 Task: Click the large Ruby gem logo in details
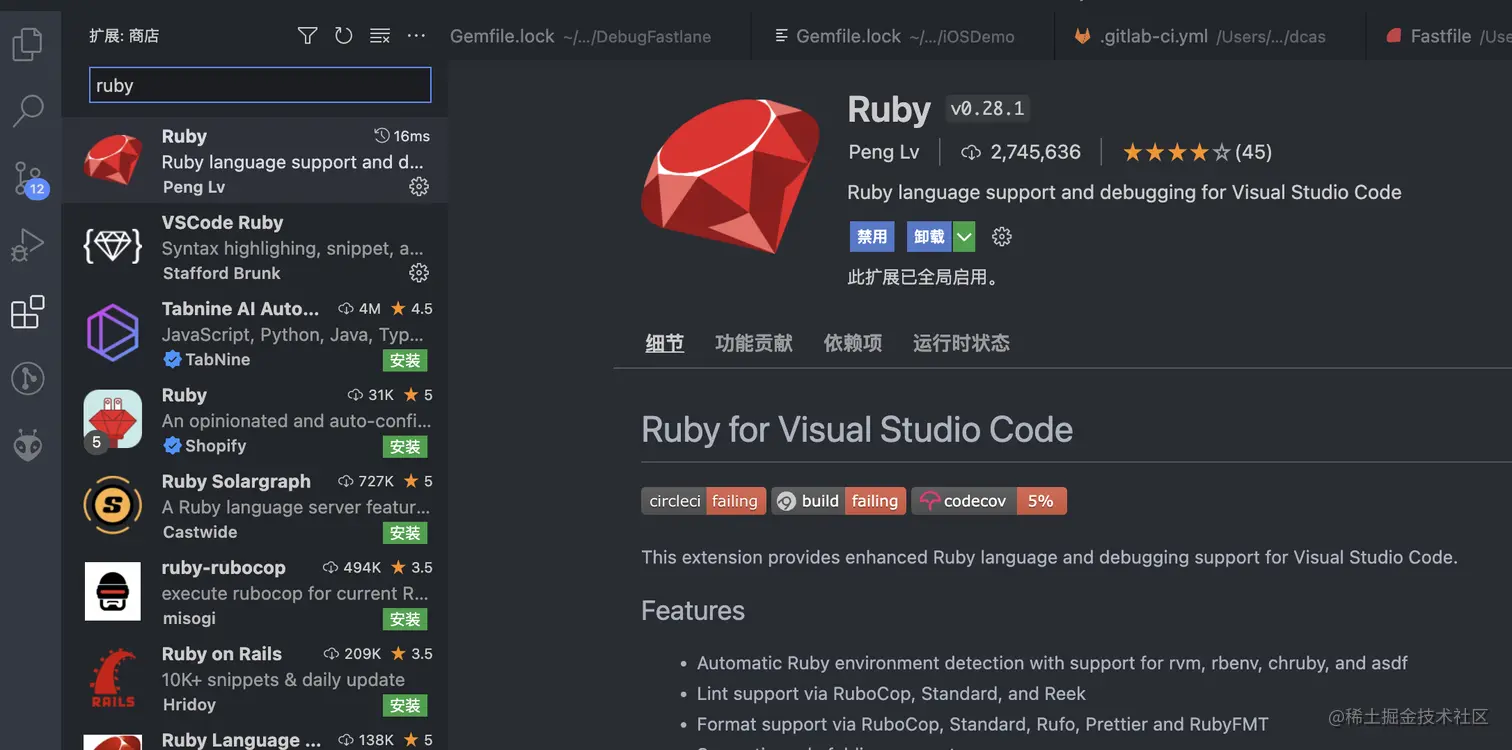[729, 176]
